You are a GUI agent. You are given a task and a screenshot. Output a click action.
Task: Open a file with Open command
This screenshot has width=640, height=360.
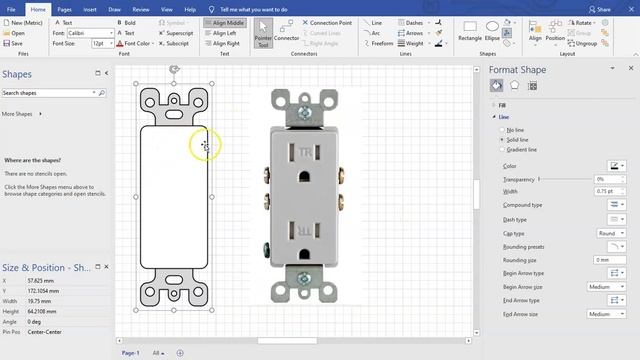14,33
